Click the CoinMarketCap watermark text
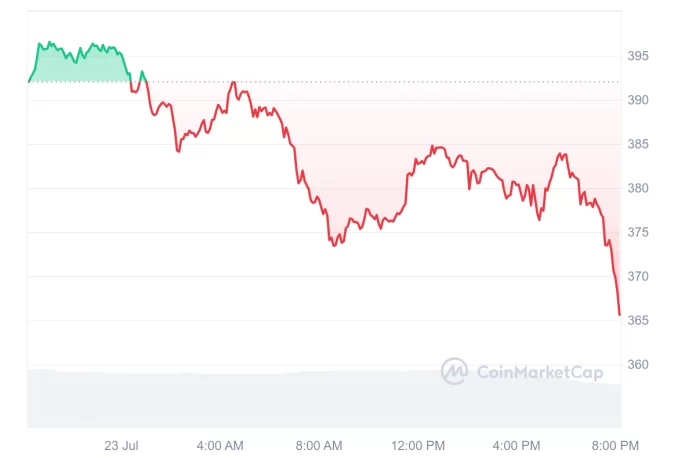 [540, 373]
